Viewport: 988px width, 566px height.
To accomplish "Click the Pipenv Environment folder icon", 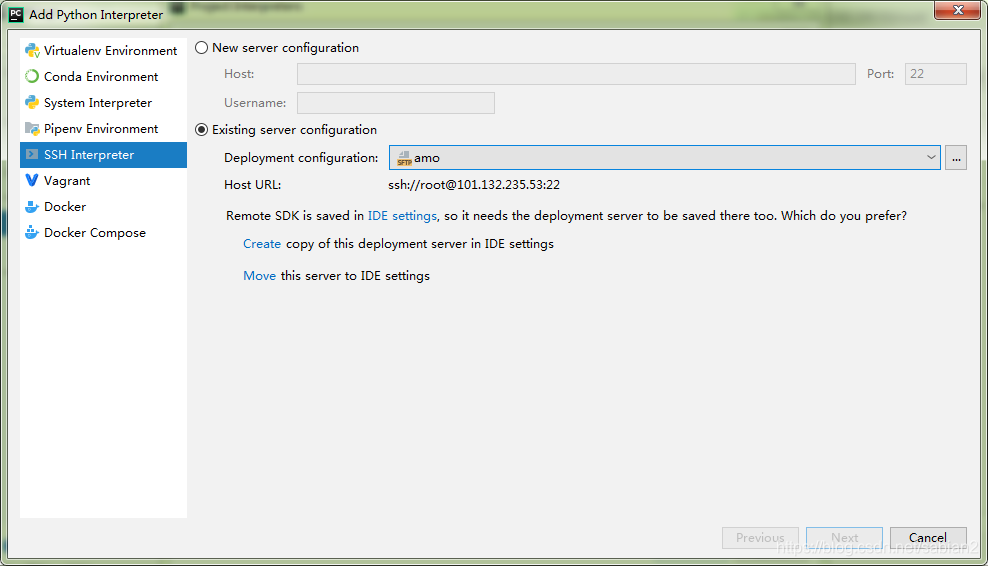I will coord(32,129).
